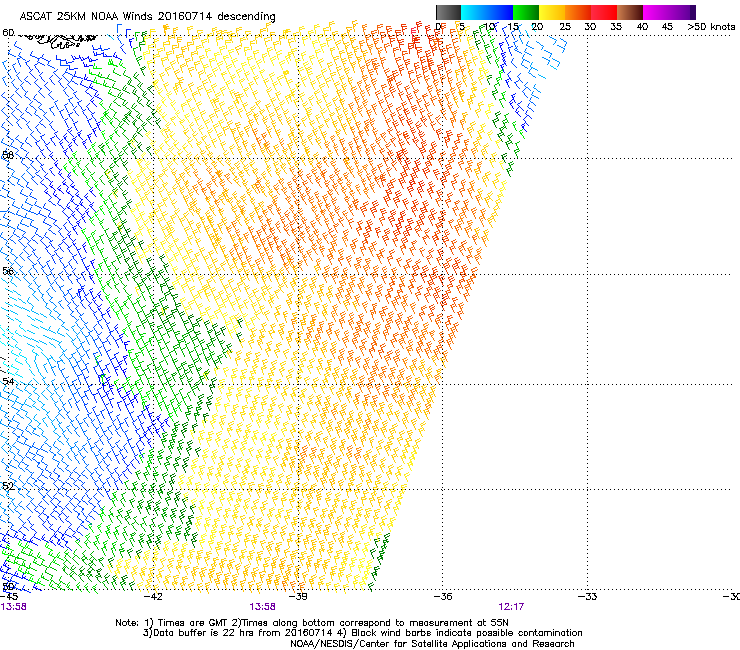
Task: Click the title 'ASCAT 25KM NOAA Winds 20160714 descending'
Action: 147,16
